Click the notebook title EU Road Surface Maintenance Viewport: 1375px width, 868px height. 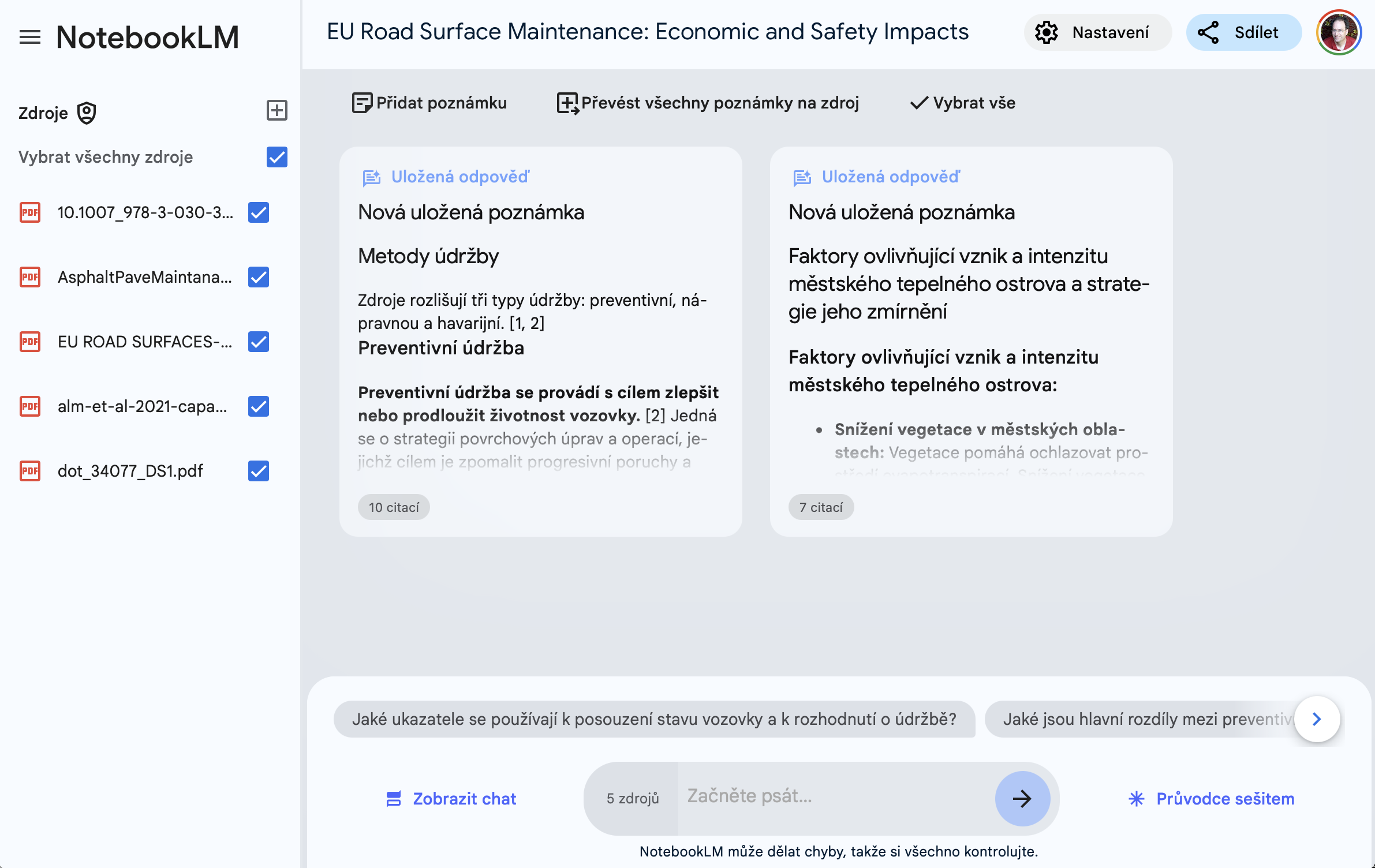point(648,32)
